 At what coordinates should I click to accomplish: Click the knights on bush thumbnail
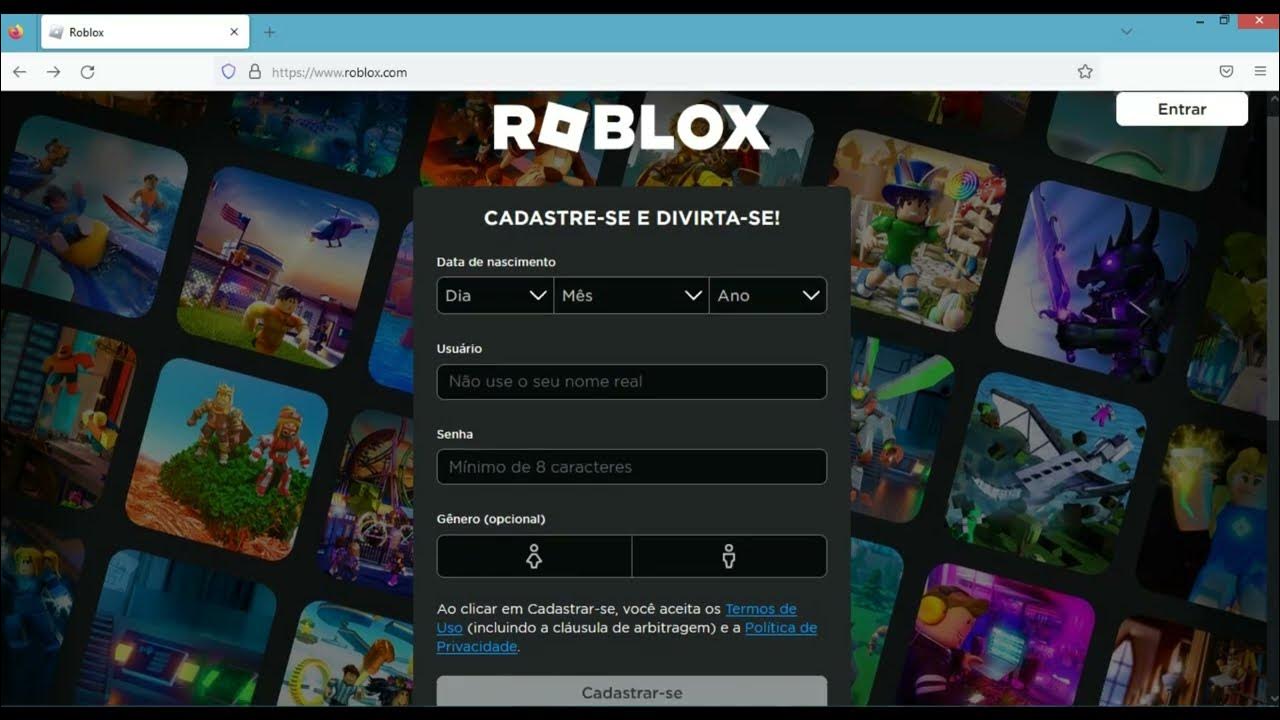(x=226, y=460)
